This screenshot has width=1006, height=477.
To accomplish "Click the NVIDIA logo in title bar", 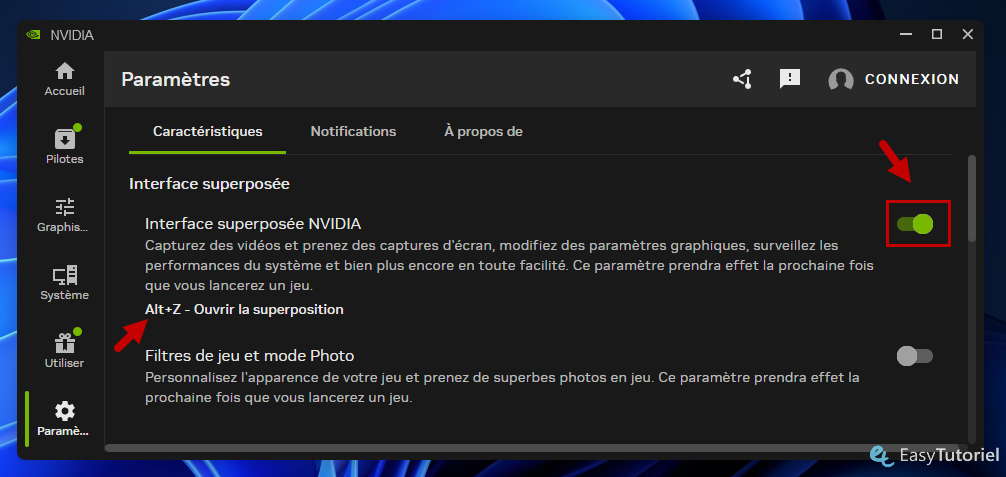I will click(33, 35).
